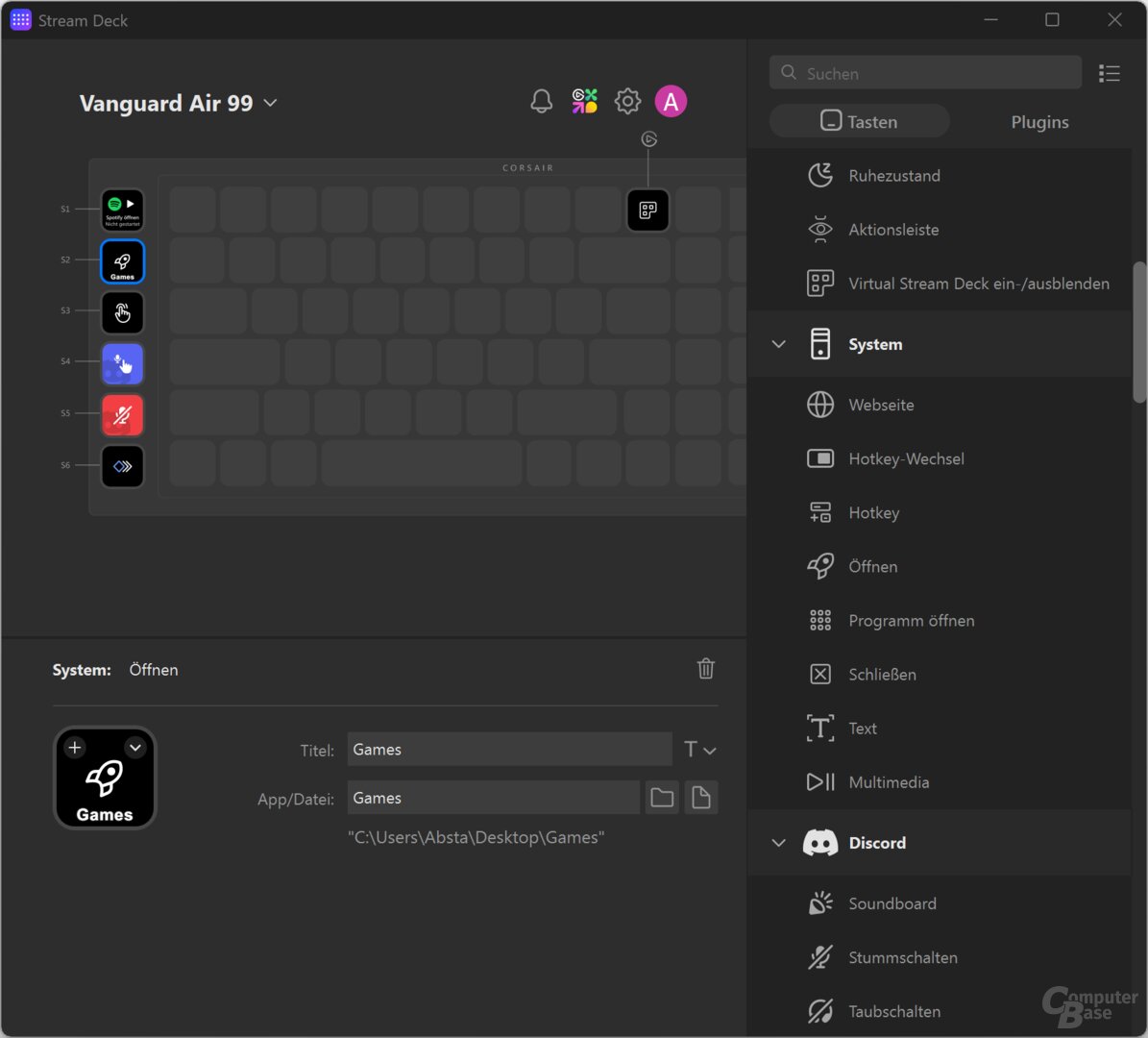The width and height of the screenshot is (1148, 1038).
Task: Select the Spotify key on S1
Action: (x=123, y=210)
